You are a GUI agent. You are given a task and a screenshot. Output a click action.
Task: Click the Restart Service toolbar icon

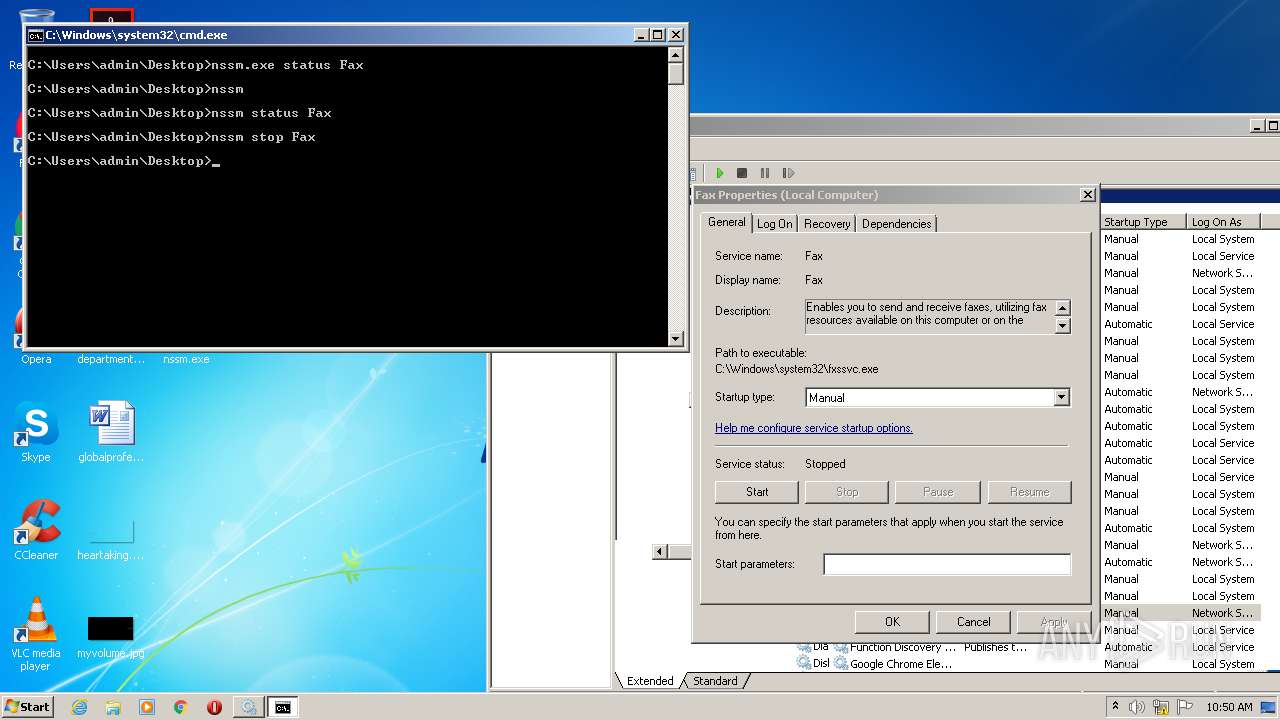pyautogui.click(x=788, y=173)
